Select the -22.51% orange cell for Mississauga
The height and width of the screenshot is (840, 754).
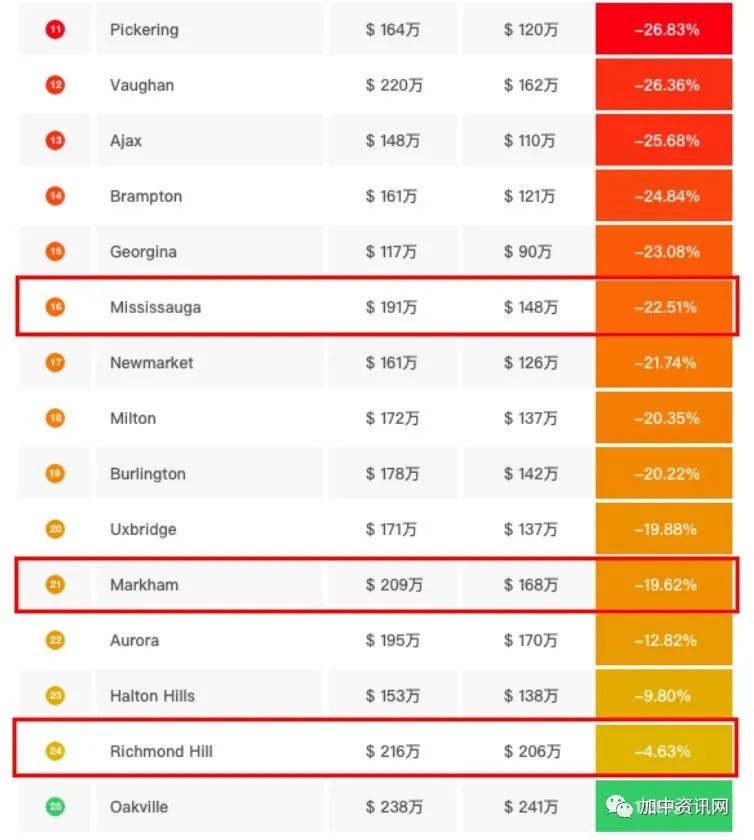click(664, 306)
